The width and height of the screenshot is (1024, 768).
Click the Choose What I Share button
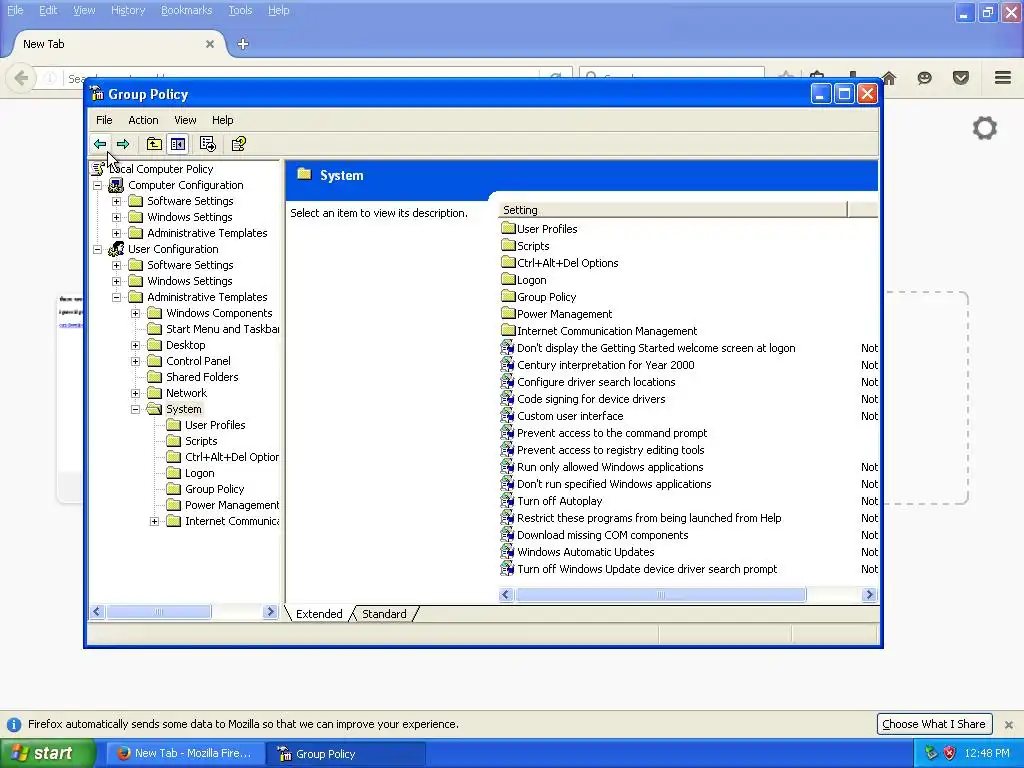pyautogui.click(x=934, y=724)
